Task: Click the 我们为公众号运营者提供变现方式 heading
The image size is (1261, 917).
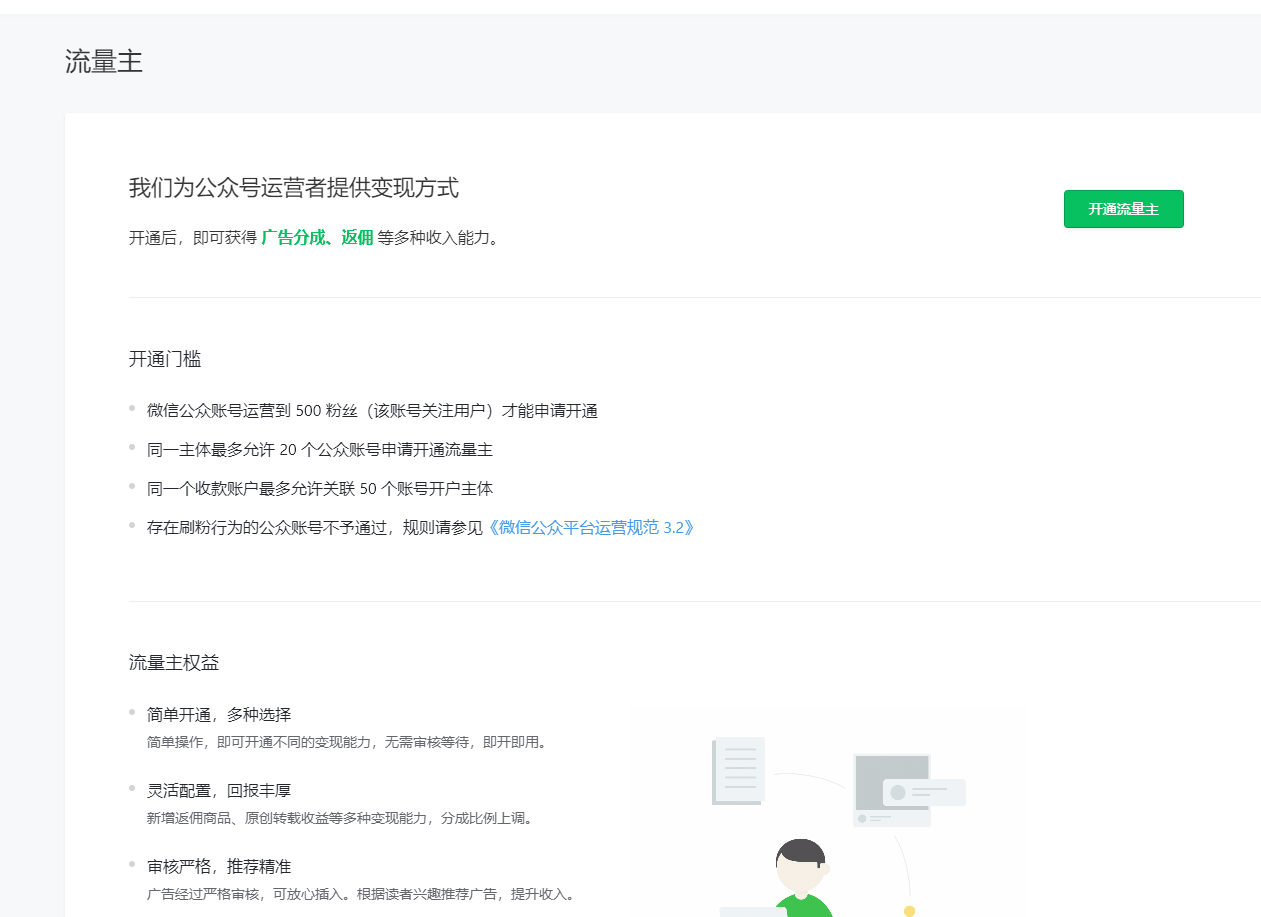Action: 294,188
